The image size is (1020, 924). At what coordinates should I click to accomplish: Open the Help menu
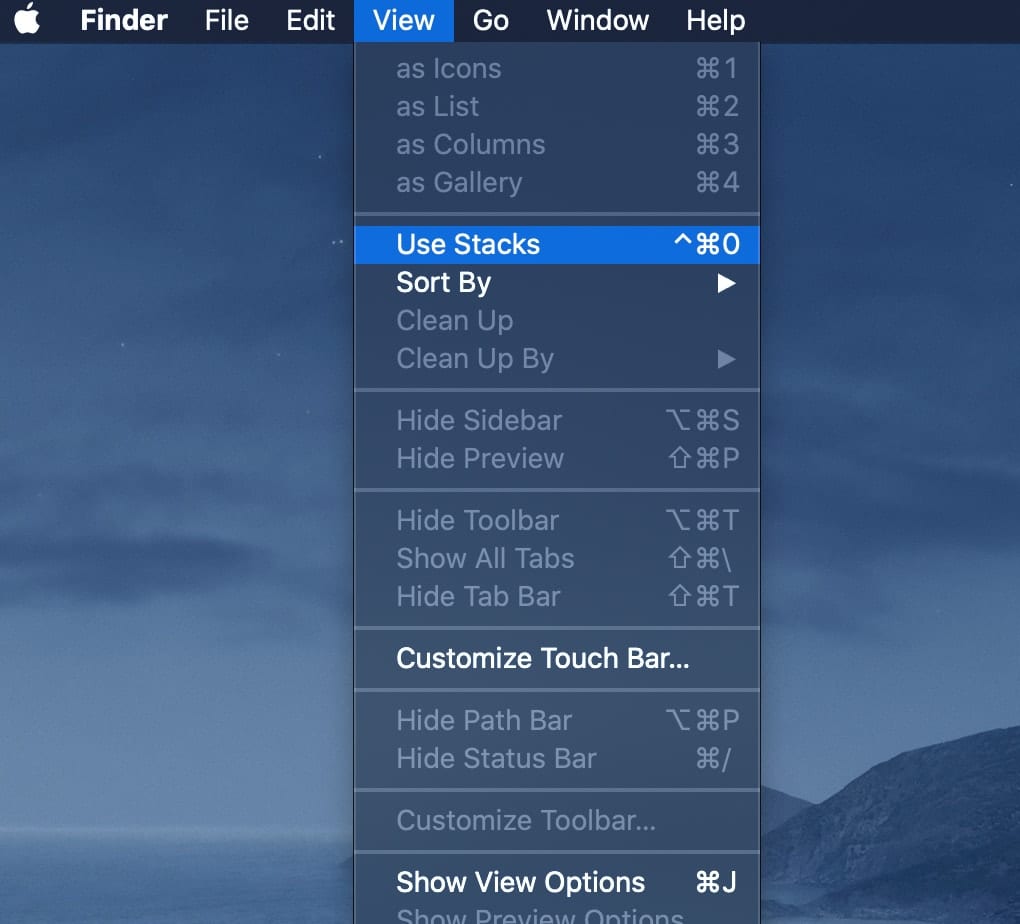pos(715,20)
